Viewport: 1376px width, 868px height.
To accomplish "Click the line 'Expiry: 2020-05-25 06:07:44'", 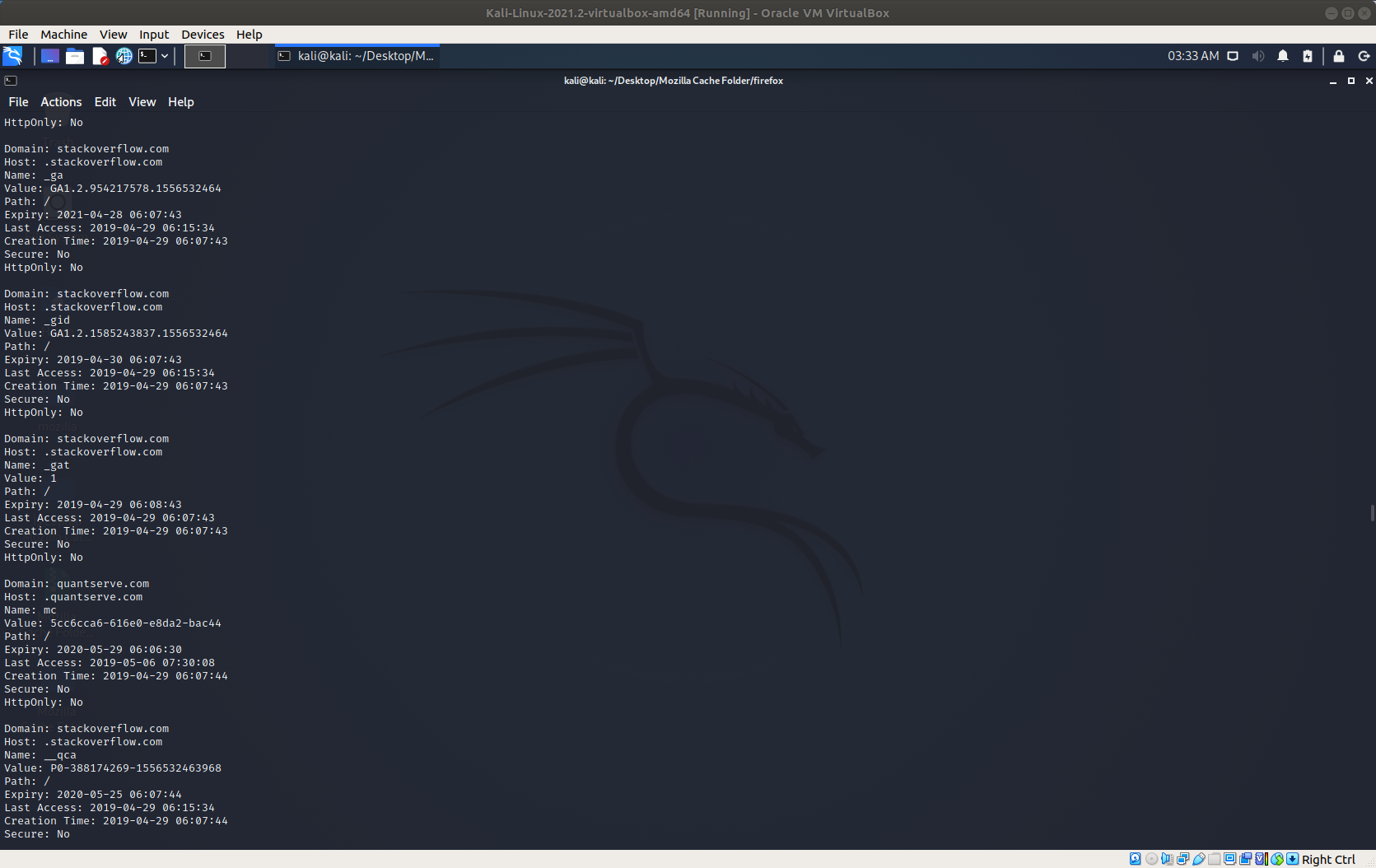I will [x=93, y=795].
